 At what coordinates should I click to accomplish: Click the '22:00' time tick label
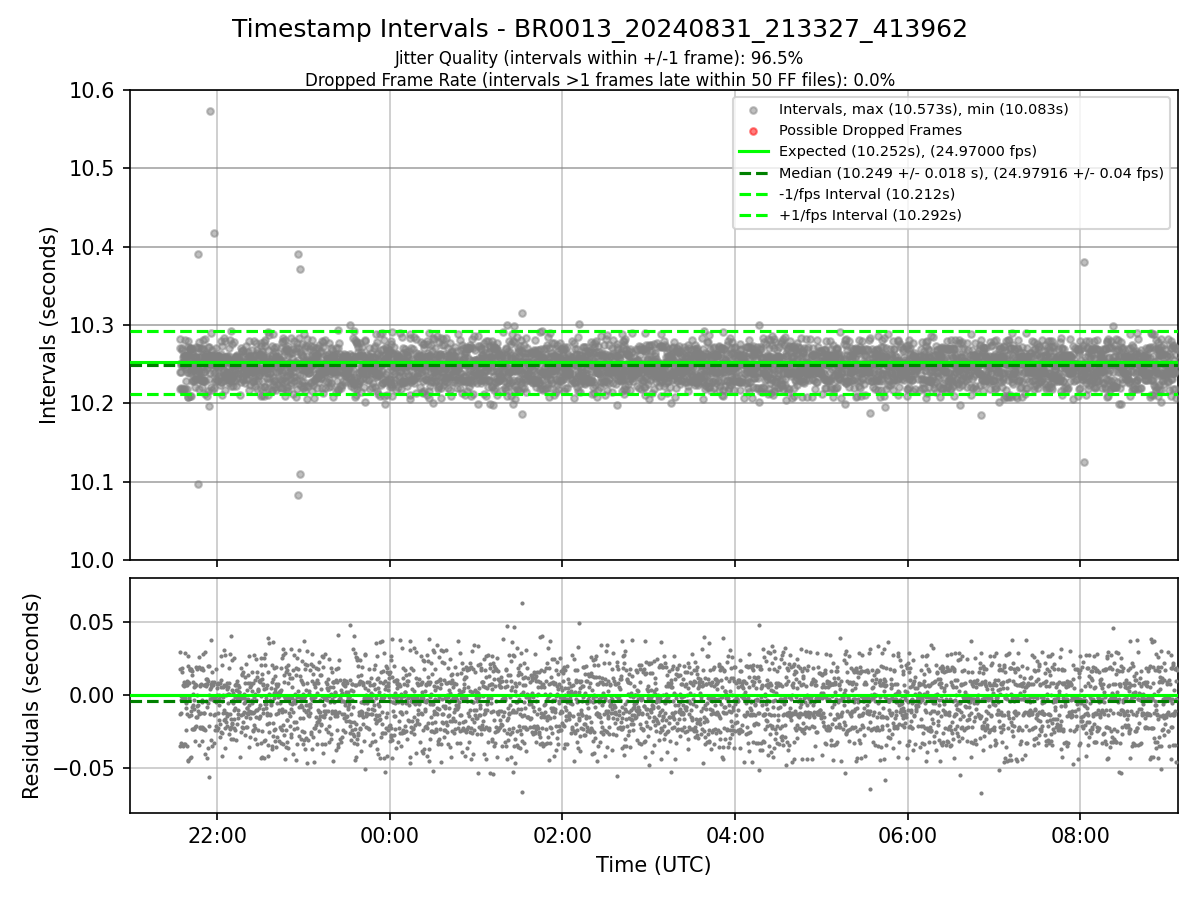[217, 835]
